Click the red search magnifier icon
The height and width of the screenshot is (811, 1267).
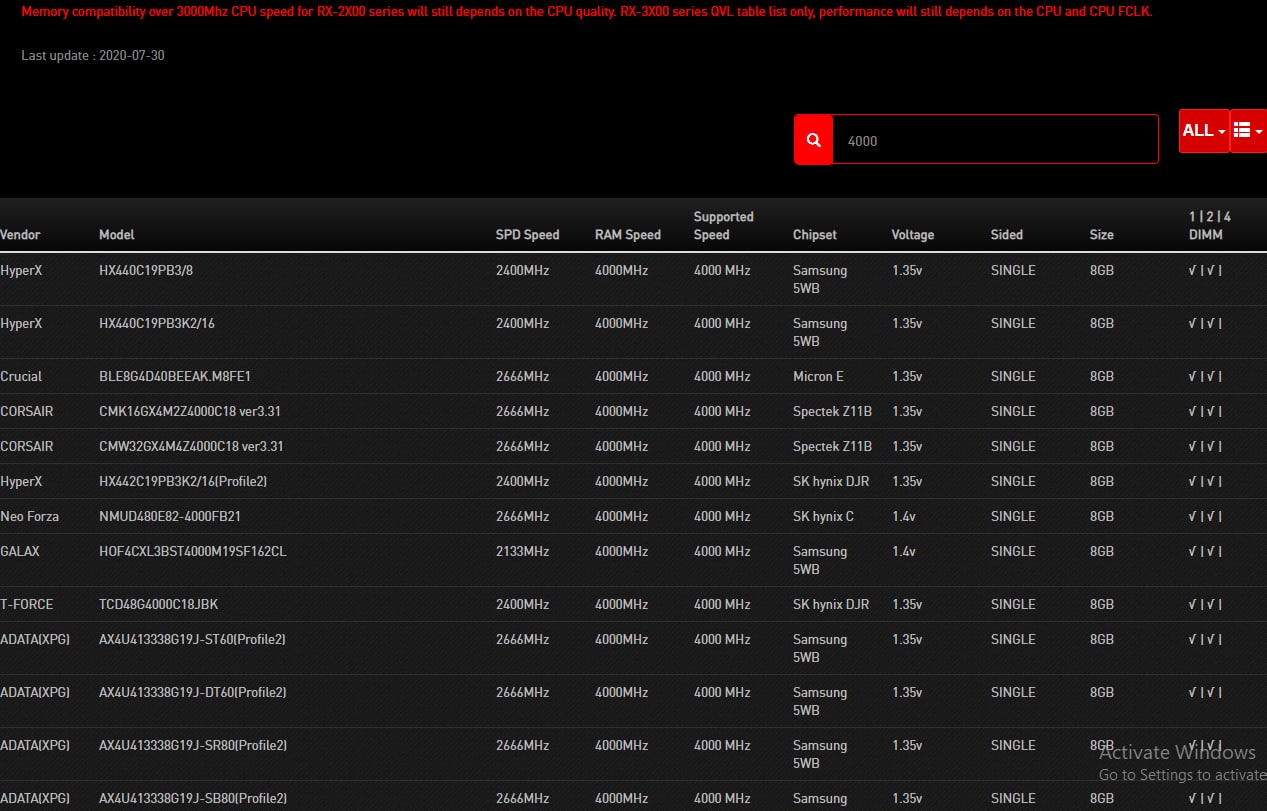[813, 140]
